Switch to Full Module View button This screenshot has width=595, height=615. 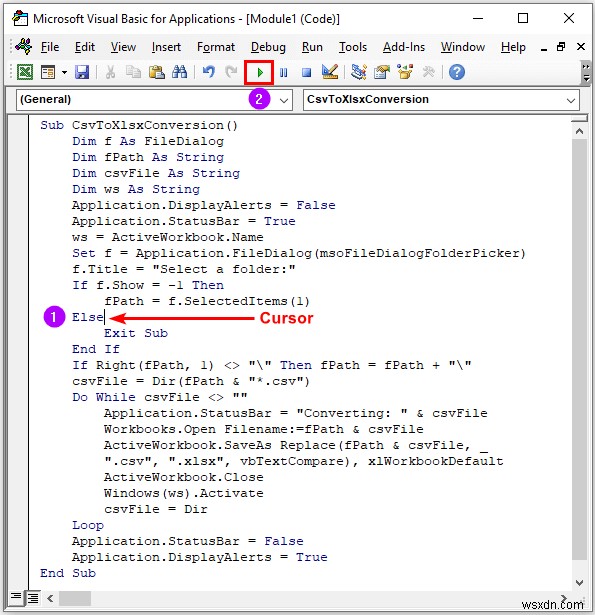point(33,598)
